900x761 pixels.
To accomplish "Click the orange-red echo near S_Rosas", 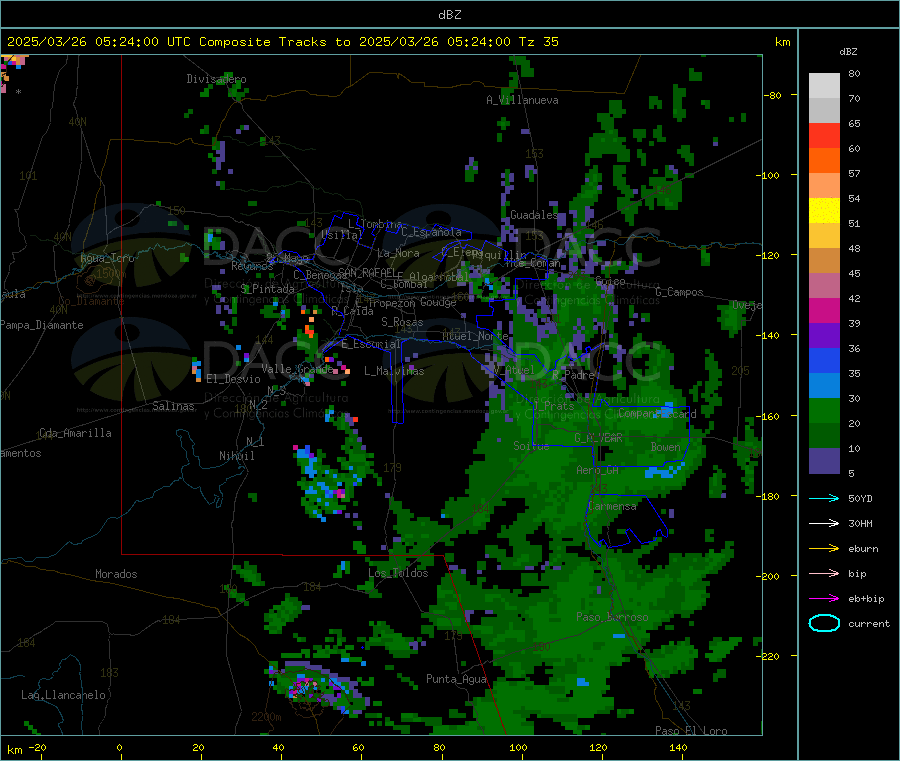I will click(309, 331).
